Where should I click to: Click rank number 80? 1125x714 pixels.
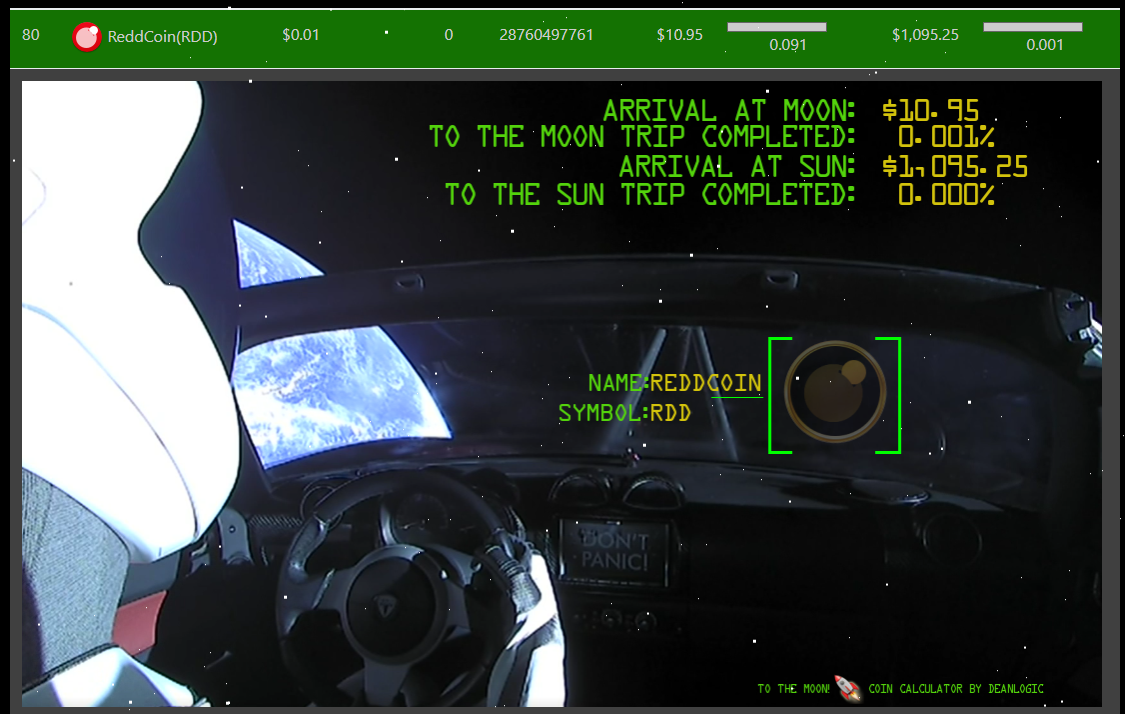click(31, 34)
